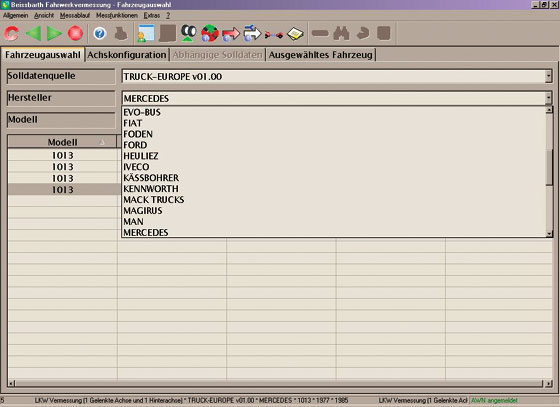560x407 pixels.
Task: Click the greyed-out curved arrow icon
Action: click(x=363, y=33)
